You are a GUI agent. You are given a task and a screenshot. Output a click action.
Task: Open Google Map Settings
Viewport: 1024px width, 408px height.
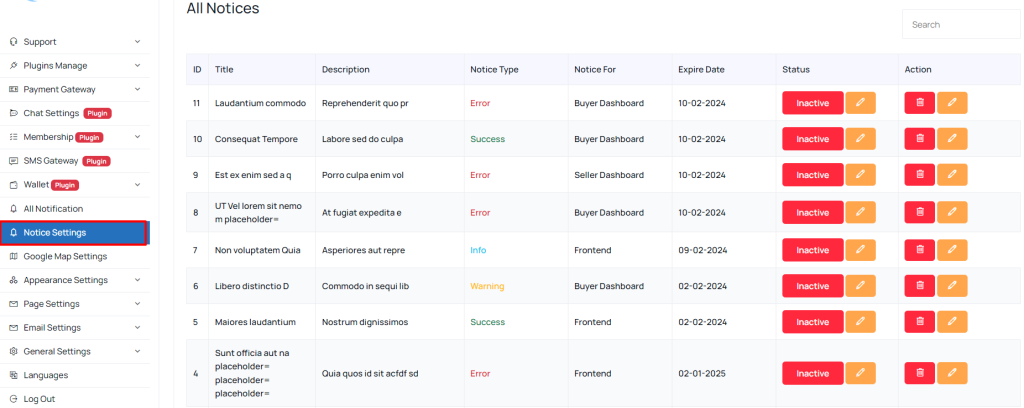coord(74,257)
